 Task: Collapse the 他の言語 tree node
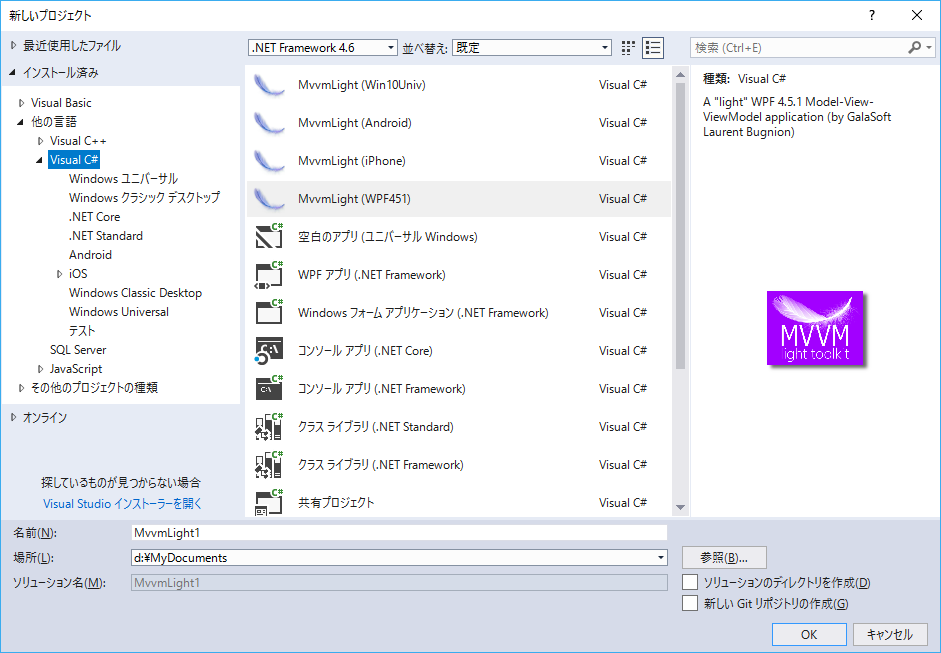coord(21,122)
